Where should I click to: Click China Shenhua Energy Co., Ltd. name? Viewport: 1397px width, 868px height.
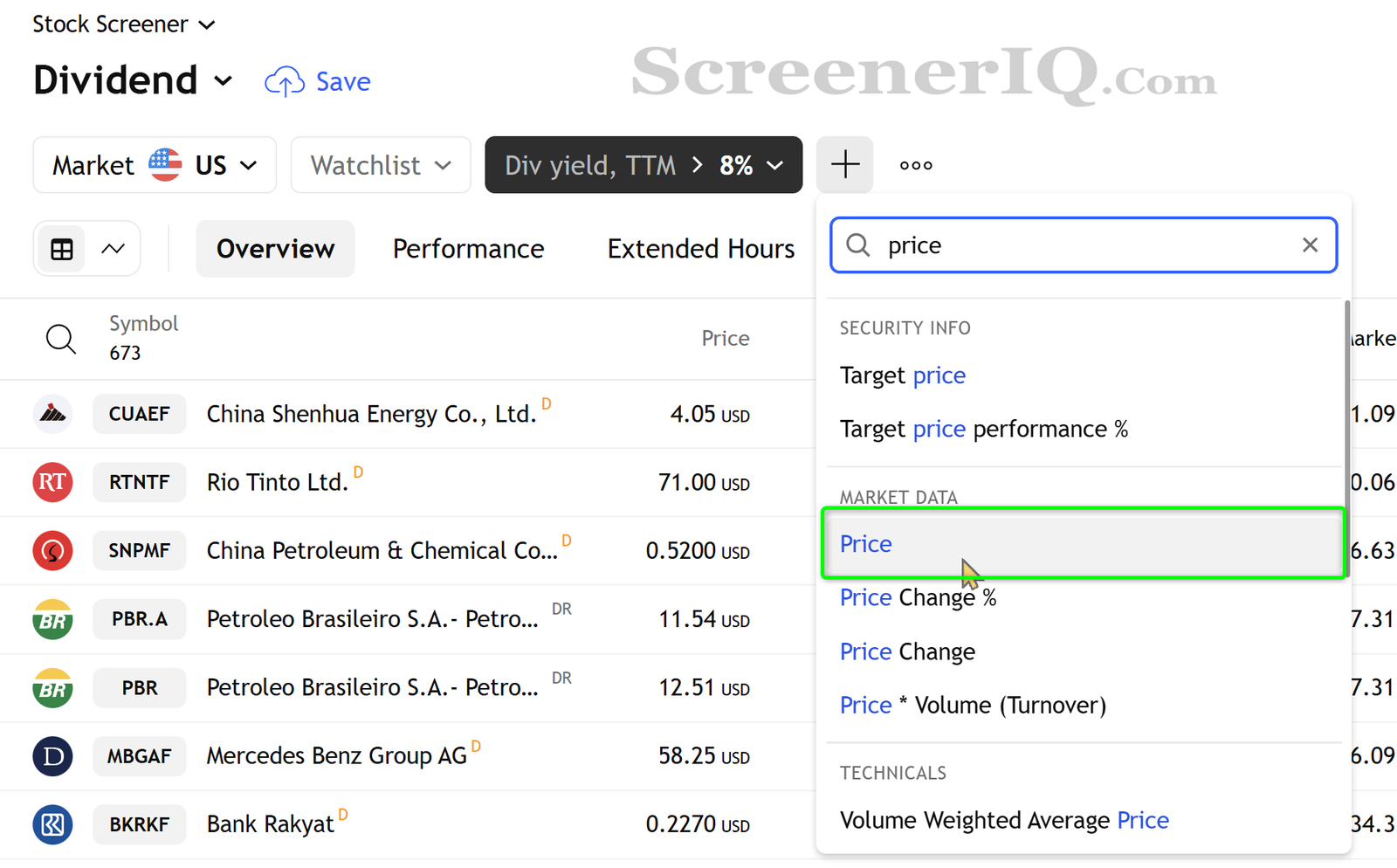pos(371,414)
